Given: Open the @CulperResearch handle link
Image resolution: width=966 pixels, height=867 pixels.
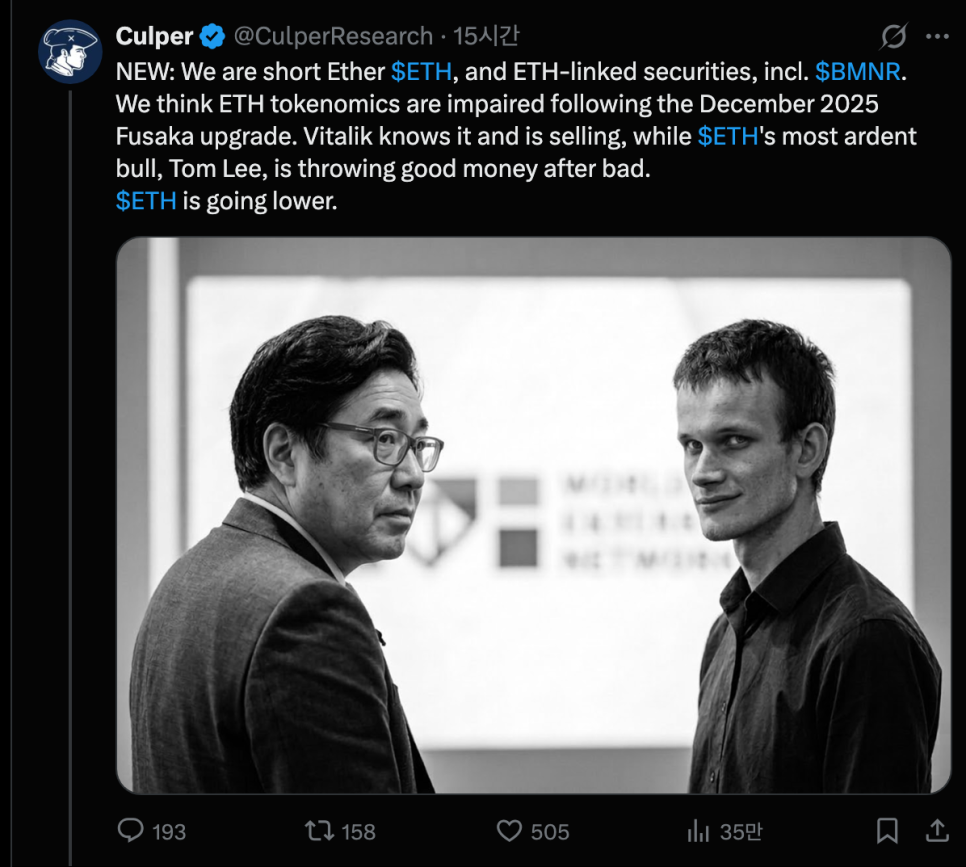Looking at the screenshot, I should tap(332, 38).
